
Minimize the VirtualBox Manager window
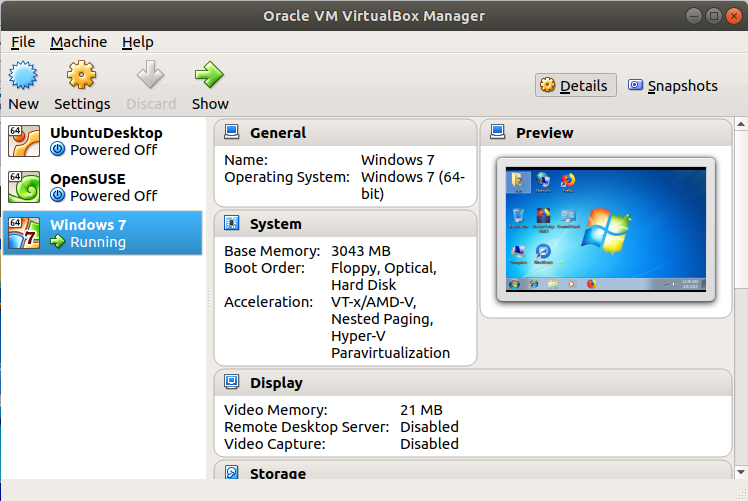tap(693, 16)
